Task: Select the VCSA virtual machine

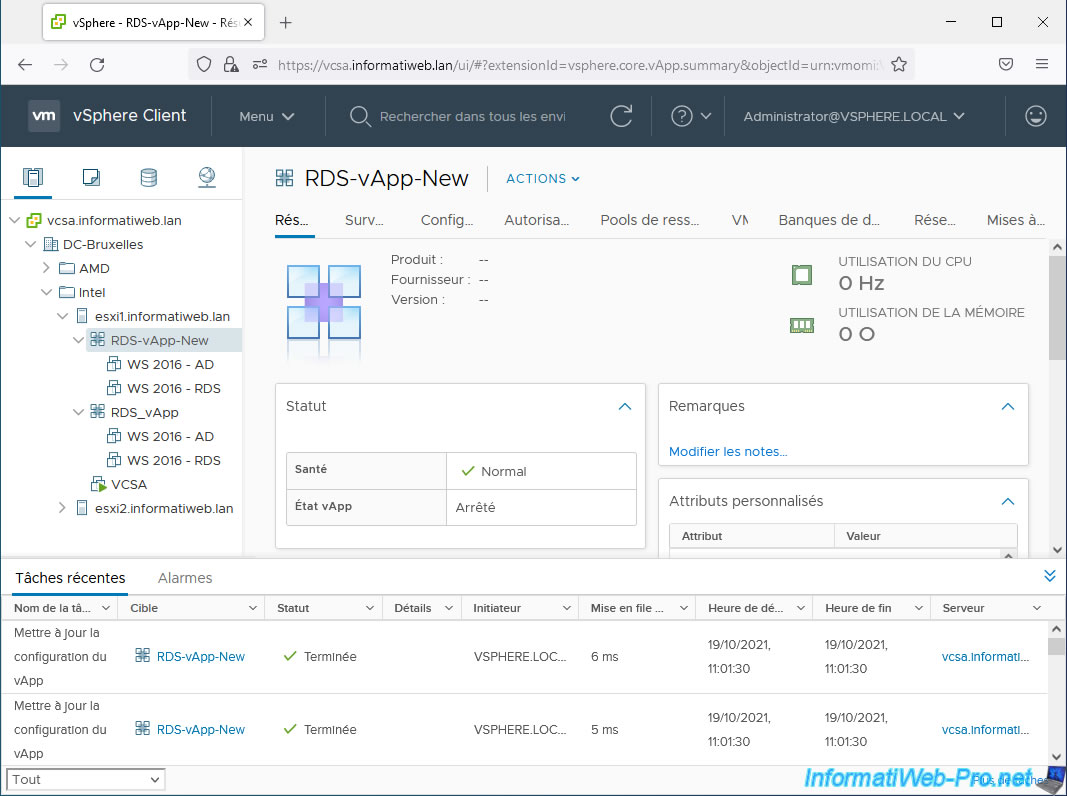Action: coord(129,484)
